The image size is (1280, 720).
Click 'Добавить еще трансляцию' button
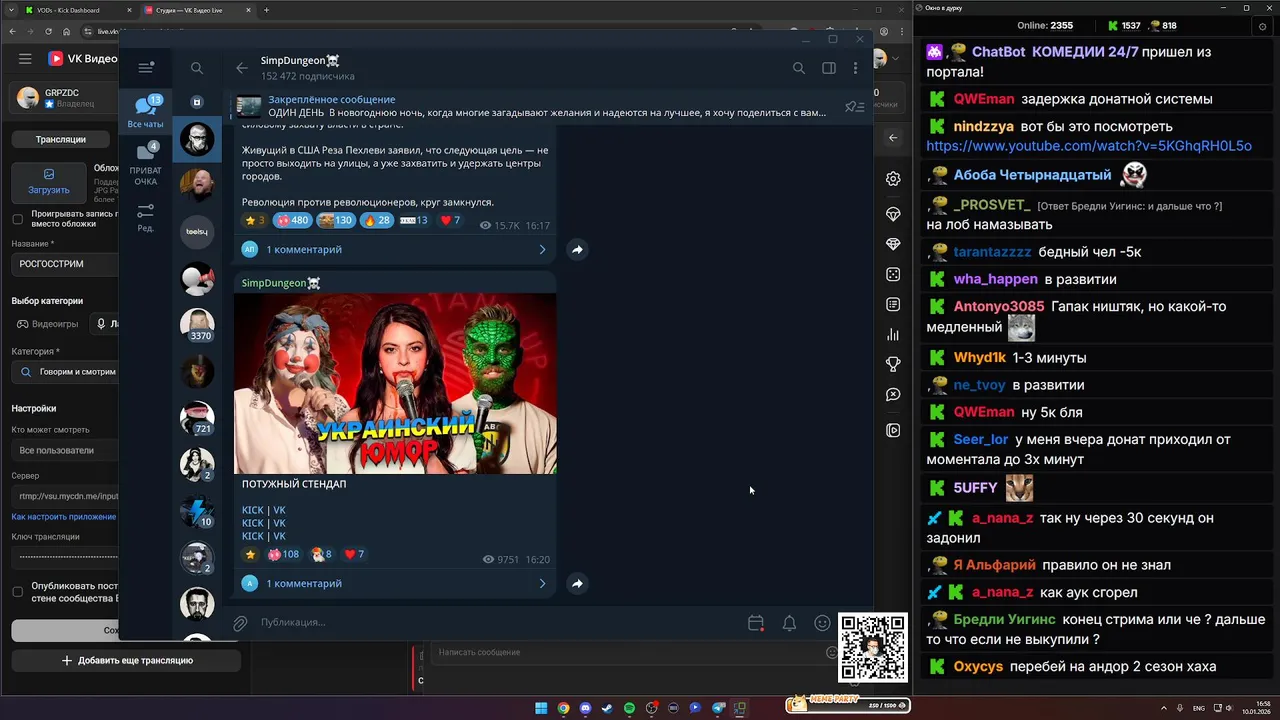[x=126, y=660]
